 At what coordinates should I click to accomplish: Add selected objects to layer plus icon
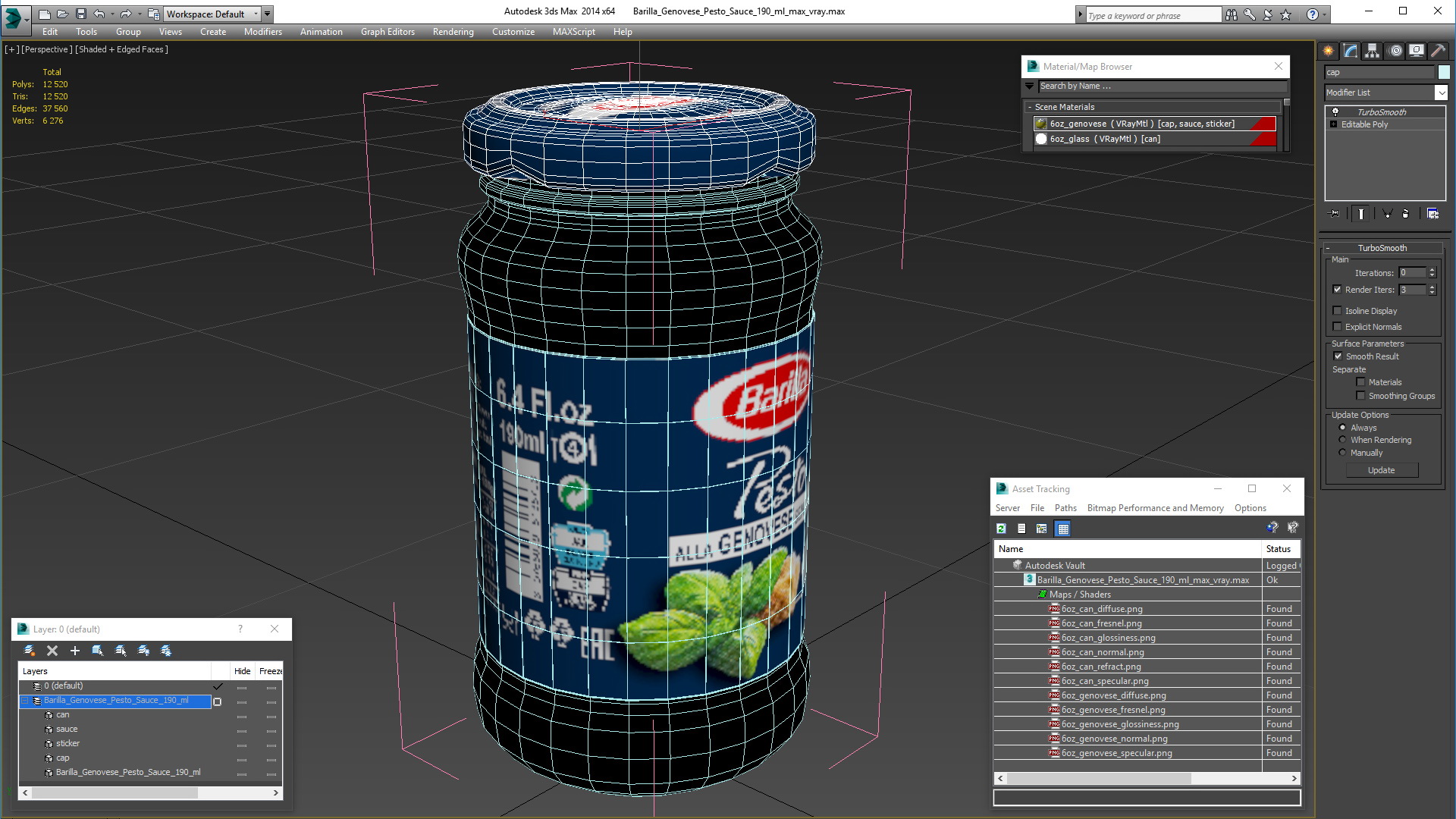(75, 651)
